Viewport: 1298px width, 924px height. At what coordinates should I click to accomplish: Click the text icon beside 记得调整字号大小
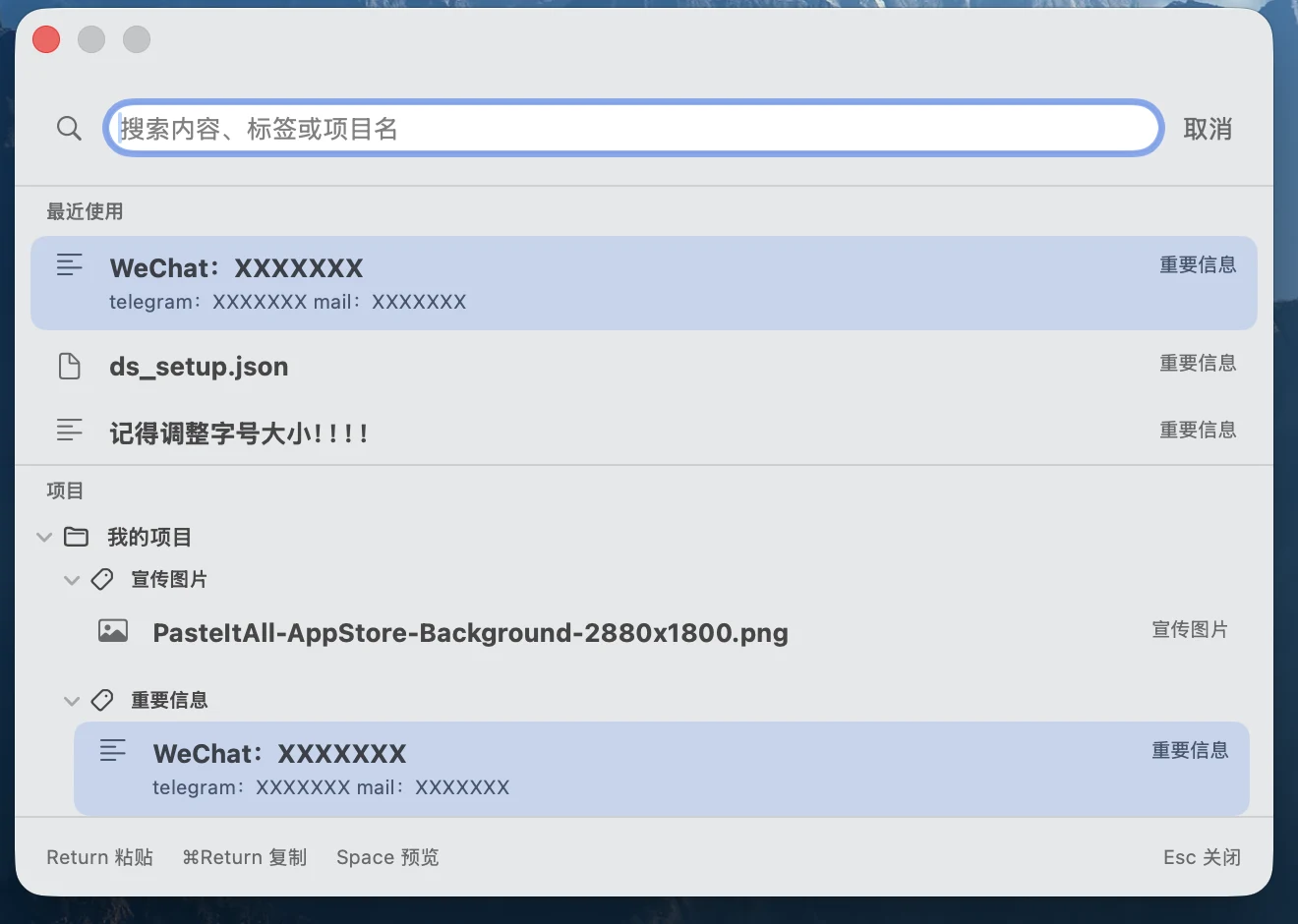70,430
